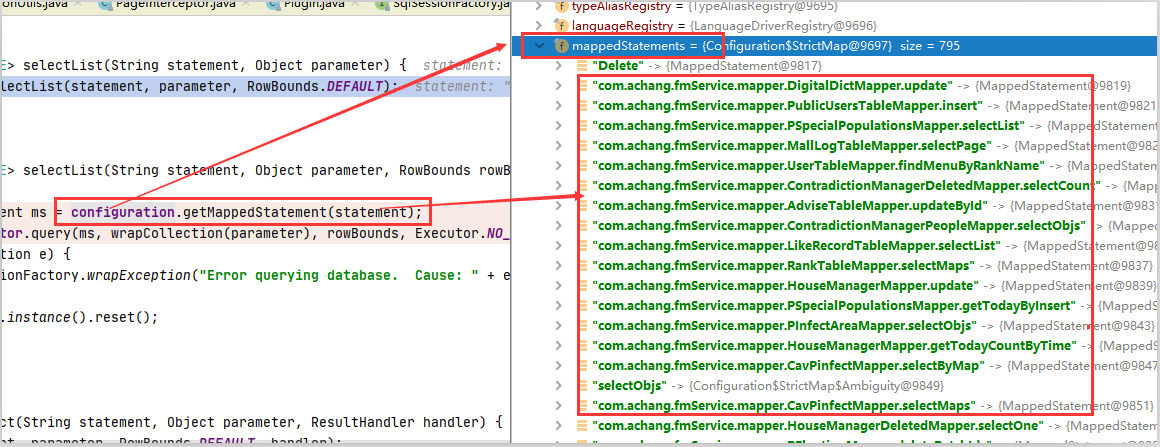Image resolution: width=1160 pixels, height=447 pixels.
Task: Click the entry icon of PSpecialPopulationsMapper.getTodayByInsert
Action: pyautogui.click(x=584, y=306)
